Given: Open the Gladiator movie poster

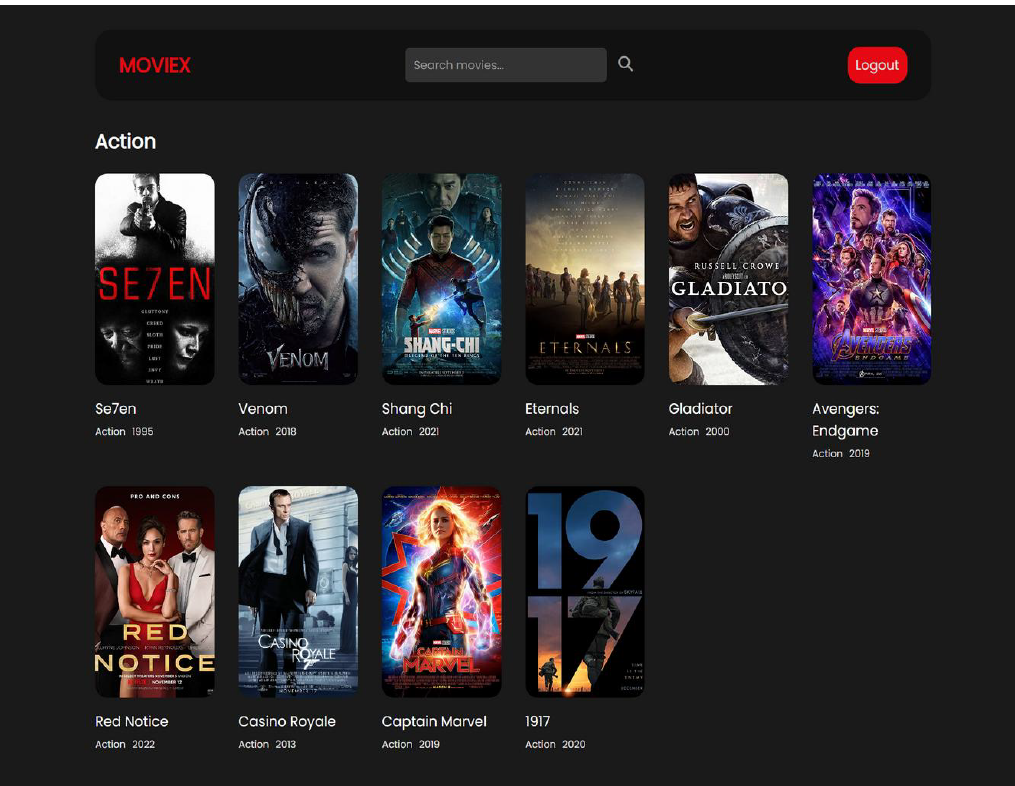Looking at the screenshot, I should (728, 279).
